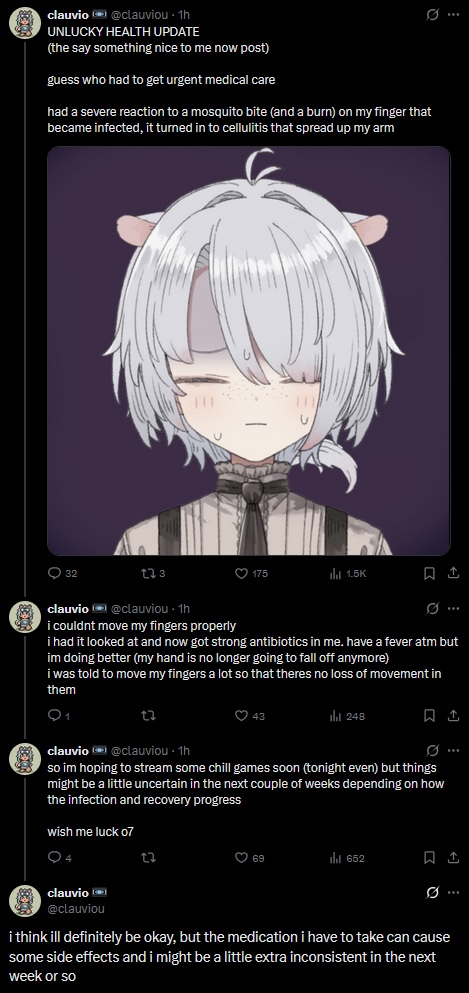Open clauvio's profile avatar on top tweet
Image resolution: width=469 pixels, height=993 pixels.
[x=25, y=23]
